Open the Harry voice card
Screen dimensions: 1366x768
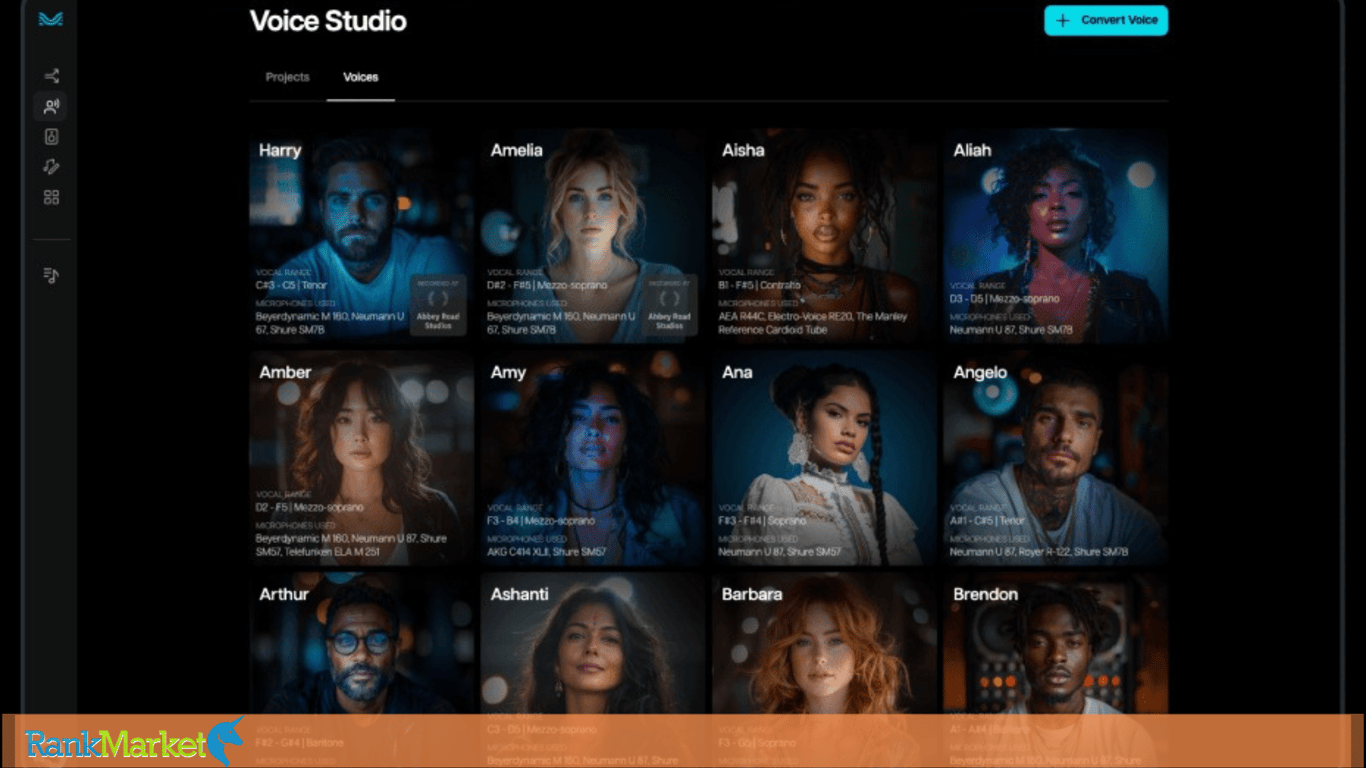(x=361, y=236)
